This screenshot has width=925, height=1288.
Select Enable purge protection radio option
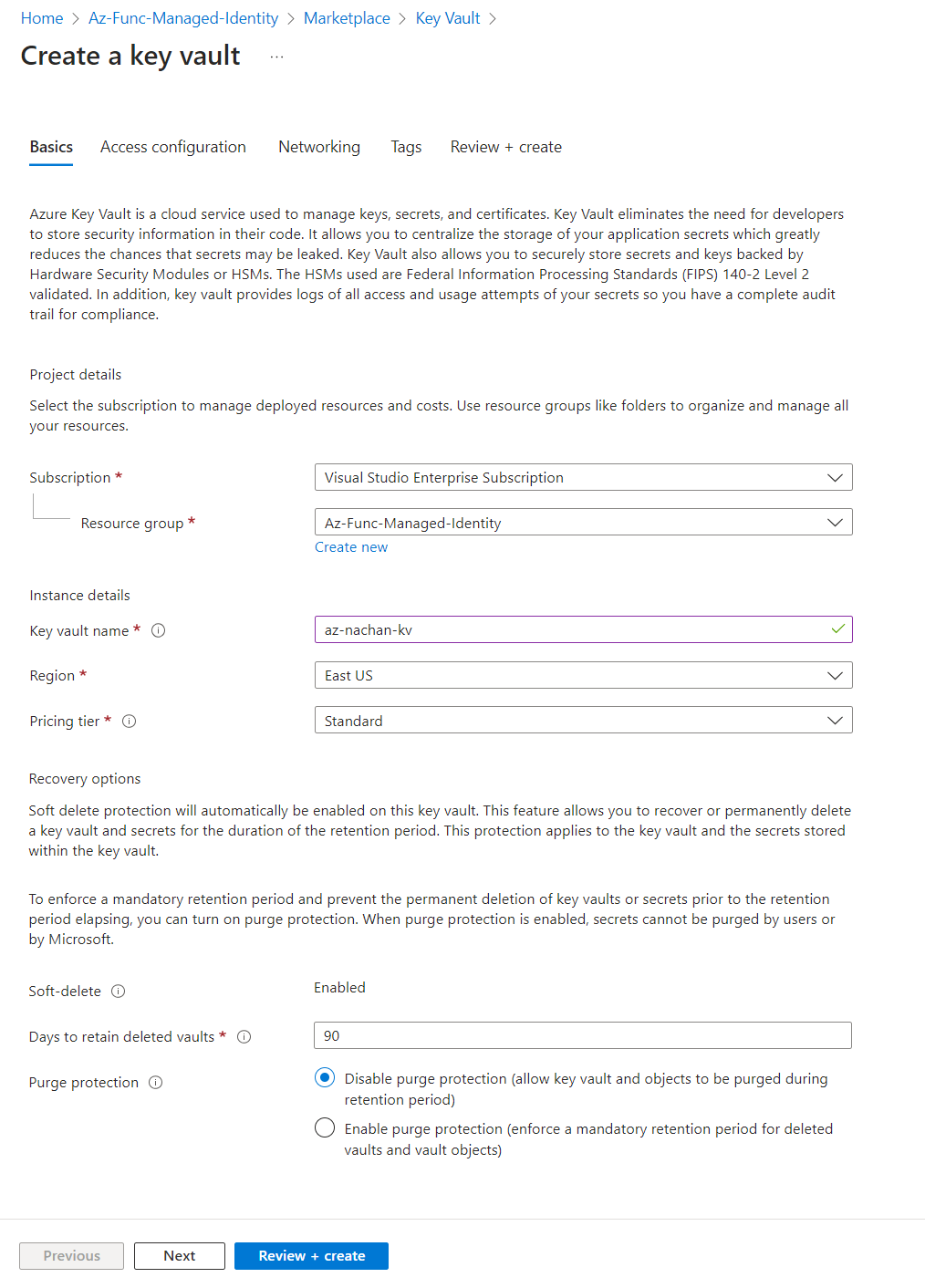[x=325, y=1128]
